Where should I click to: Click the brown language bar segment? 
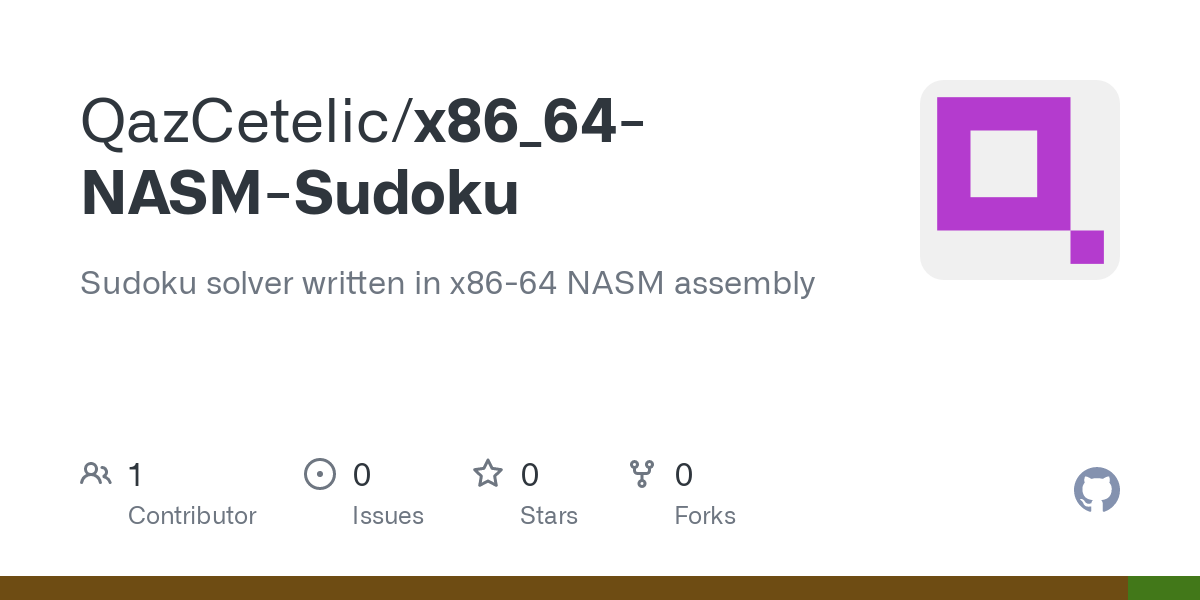coord(563,588)
